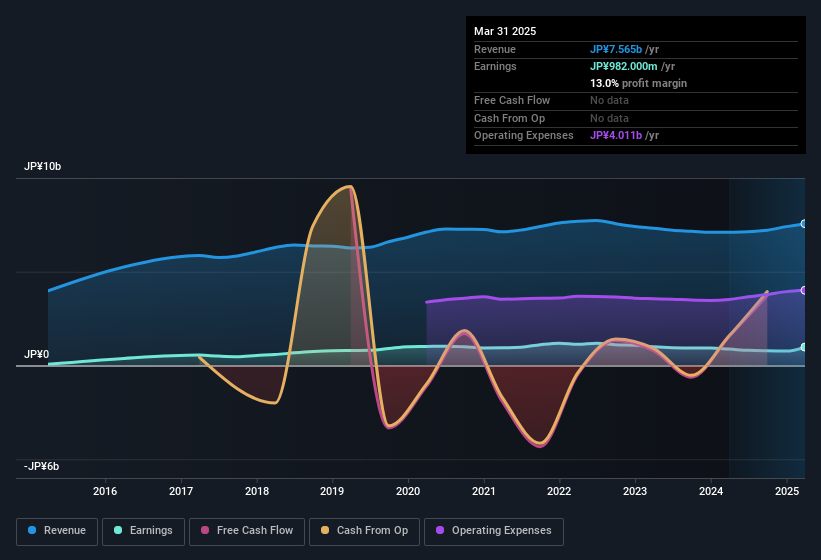
Task: Click the JP¥7.565b revenue value
Action: [616, 49]
